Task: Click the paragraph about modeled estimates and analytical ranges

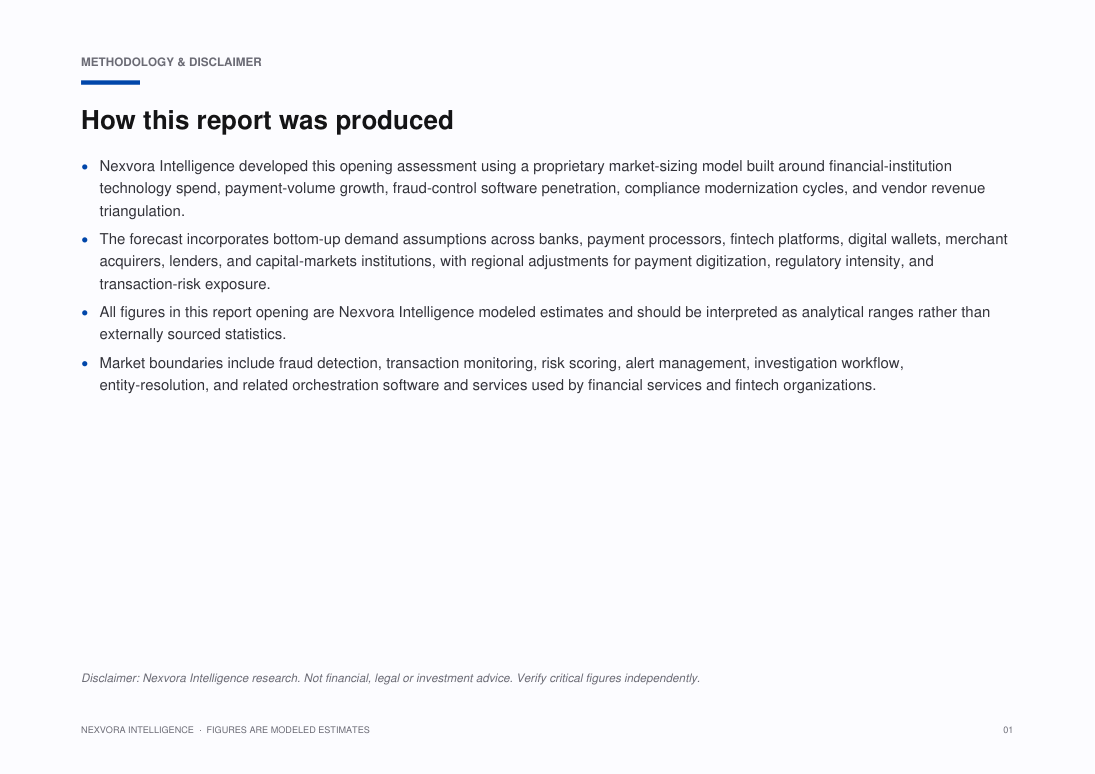Action: pos(545,323)
